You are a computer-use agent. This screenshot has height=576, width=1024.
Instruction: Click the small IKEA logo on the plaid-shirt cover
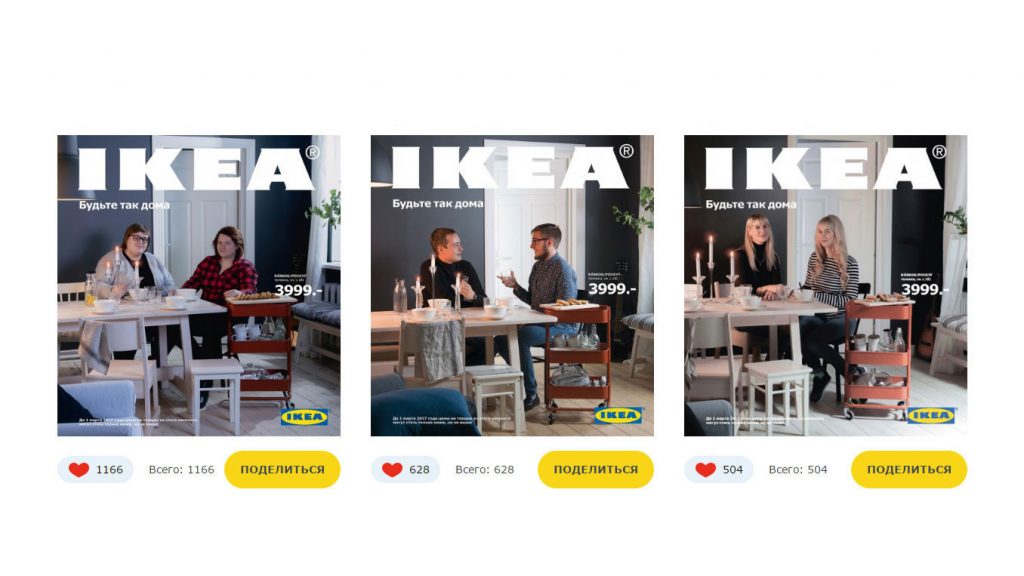(x=304, y=417)
